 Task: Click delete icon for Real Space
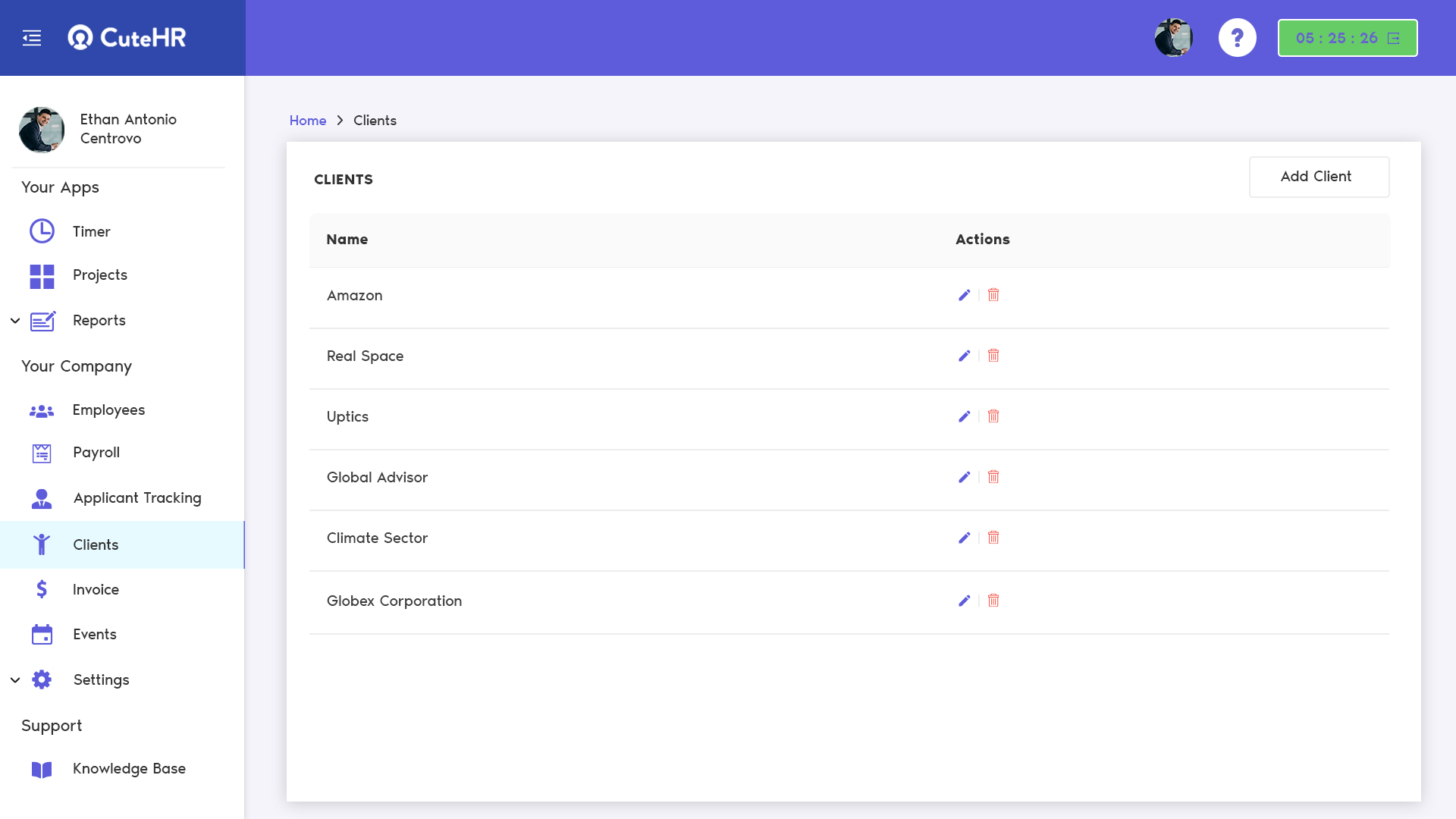coord(993,355)
